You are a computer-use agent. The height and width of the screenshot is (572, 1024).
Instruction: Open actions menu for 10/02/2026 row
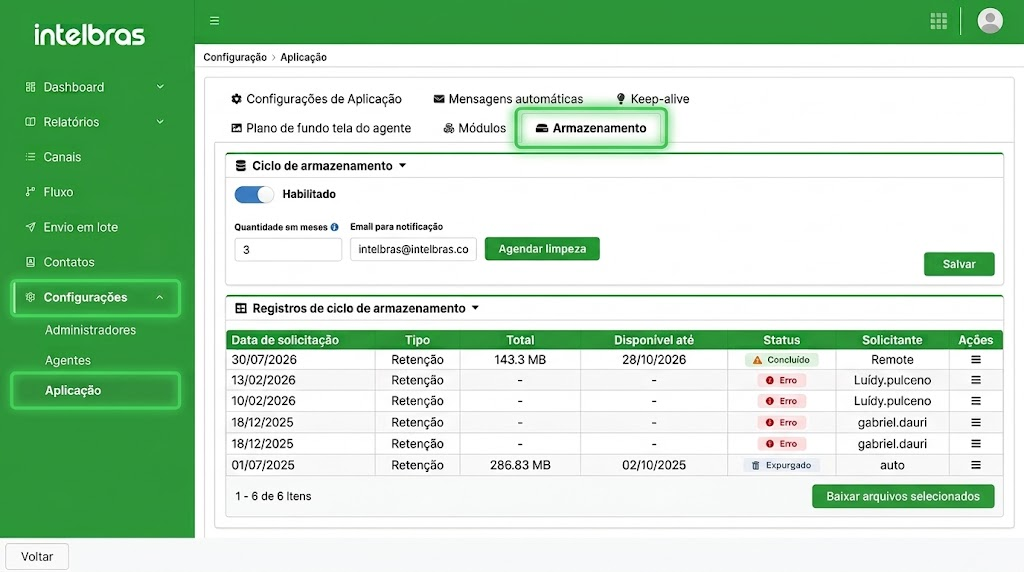point(976,401)
